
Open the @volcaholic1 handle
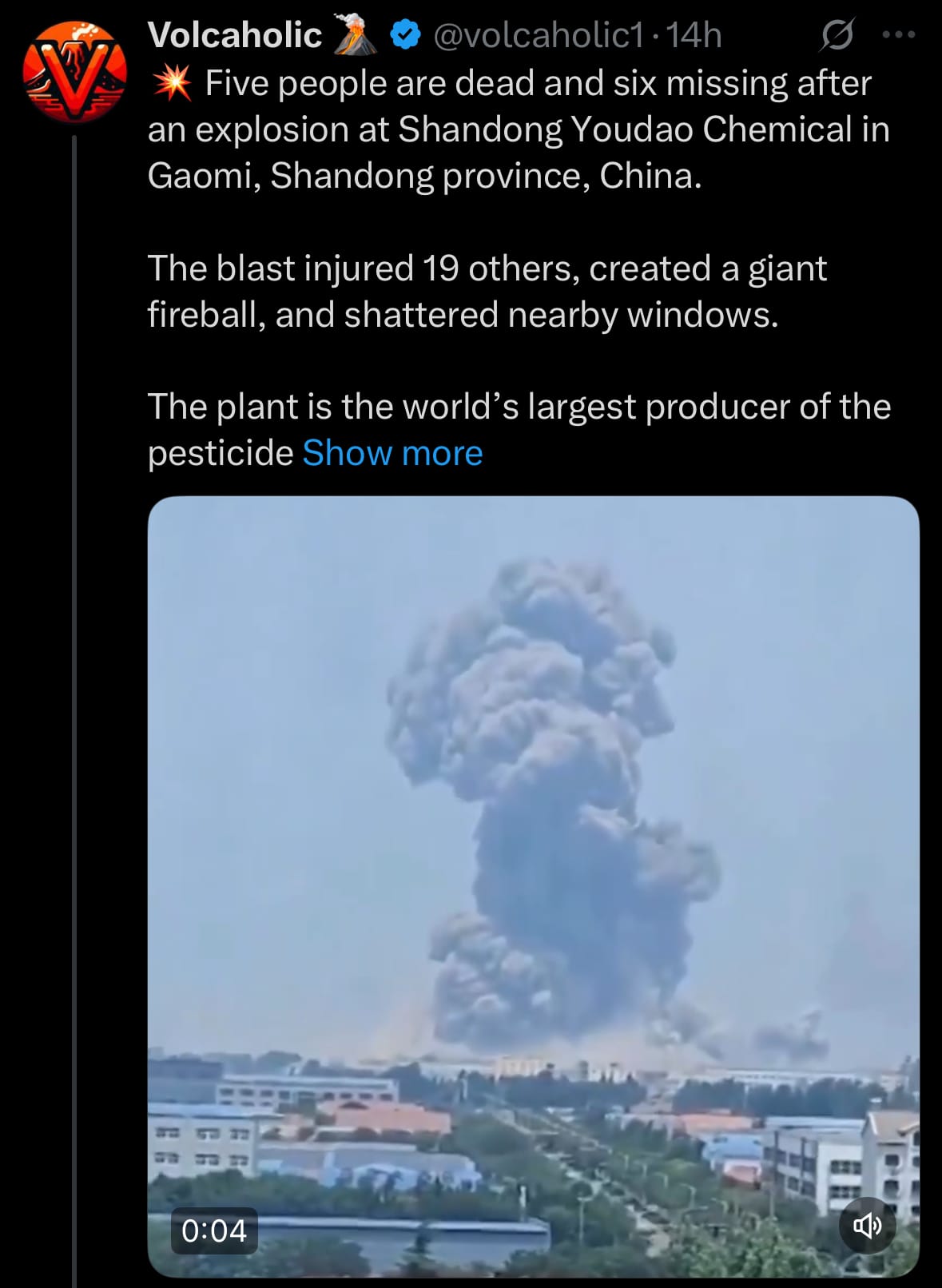538,35
